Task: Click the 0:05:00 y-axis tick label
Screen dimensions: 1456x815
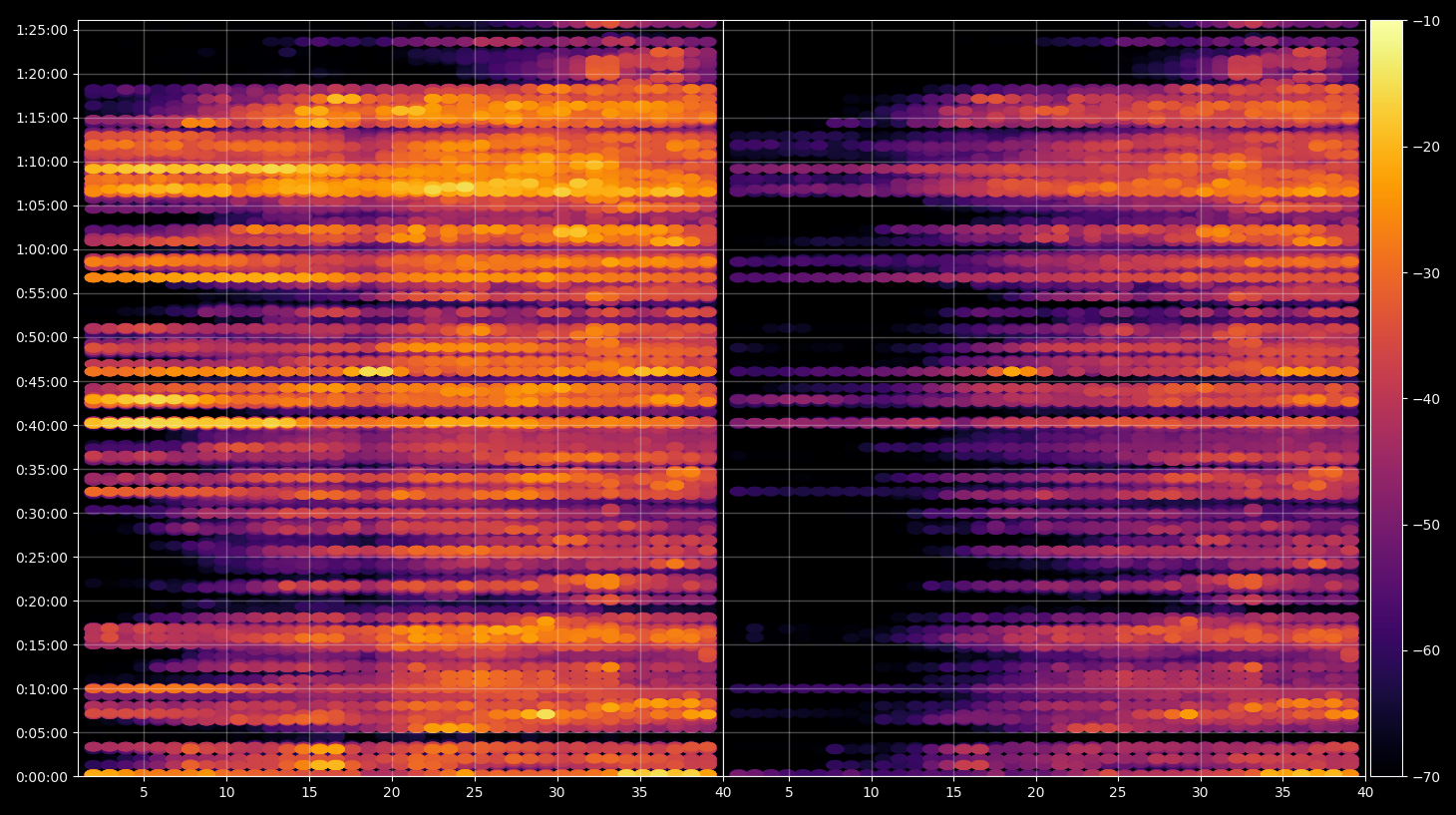Action: point(42,733)
